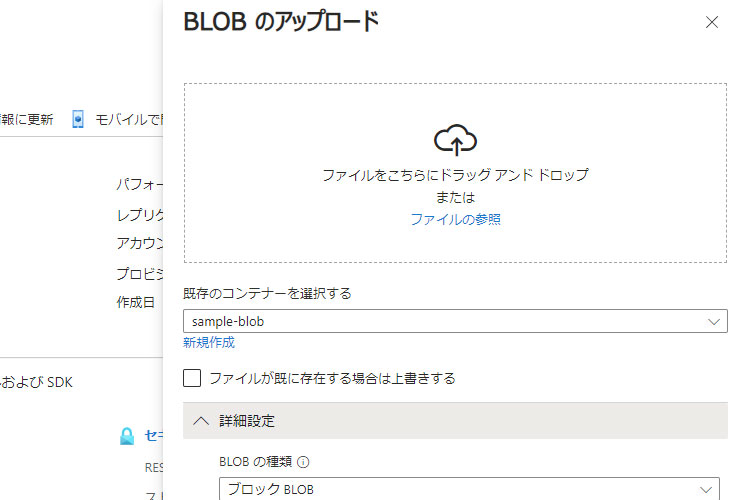The image size is (745, 500).
Task: Click the セキュリティ link beside the lock
Action: [x=153, y=435]
